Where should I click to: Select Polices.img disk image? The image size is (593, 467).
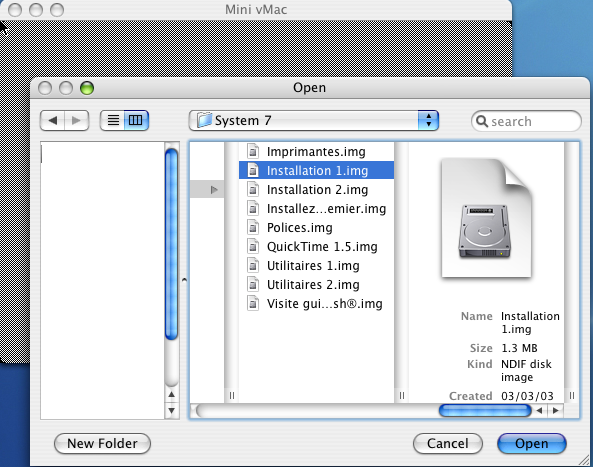(x=317, y=228)
